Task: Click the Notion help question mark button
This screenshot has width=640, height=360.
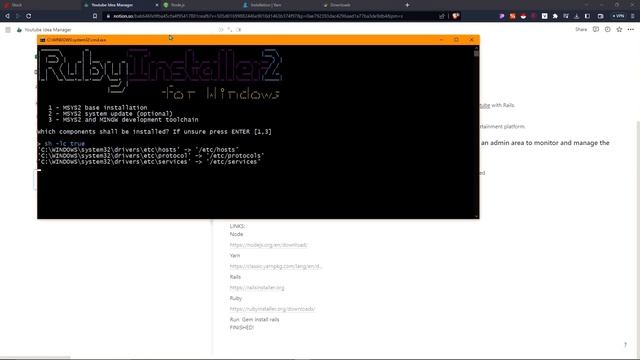Action: pos(625,345)
